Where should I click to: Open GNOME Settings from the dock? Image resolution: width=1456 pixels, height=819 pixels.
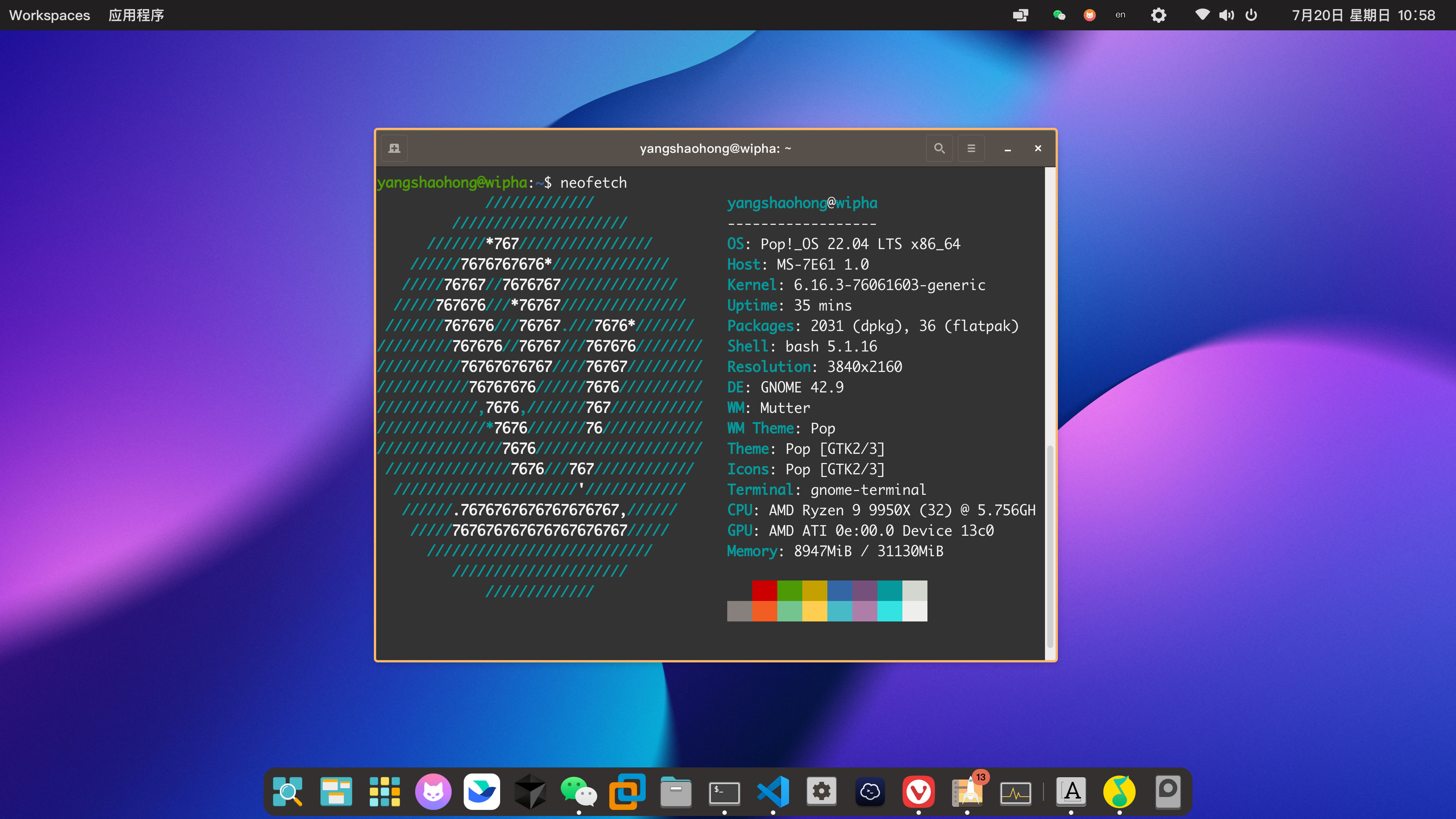click(x=821, y=791)
